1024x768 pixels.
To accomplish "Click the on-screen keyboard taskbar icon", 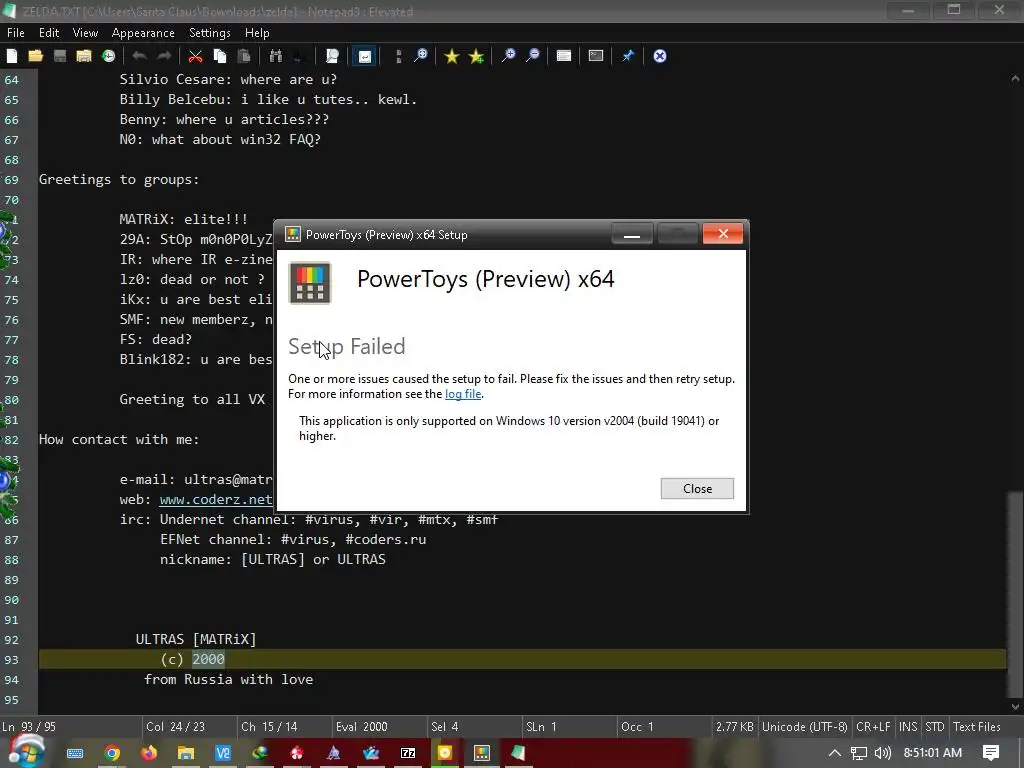I will [75, 753].
